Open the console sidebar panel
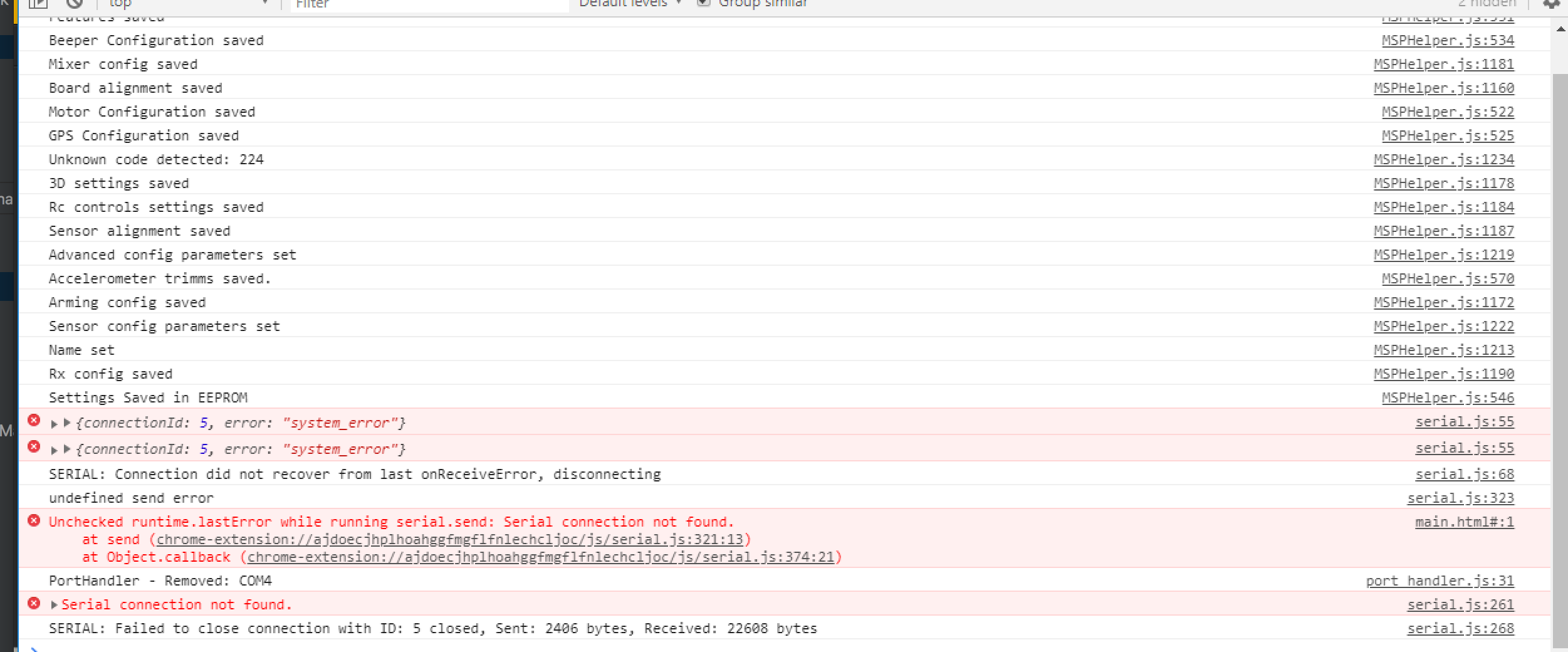The height and width of the screenshot is (652, 1568). coord(39,3)
